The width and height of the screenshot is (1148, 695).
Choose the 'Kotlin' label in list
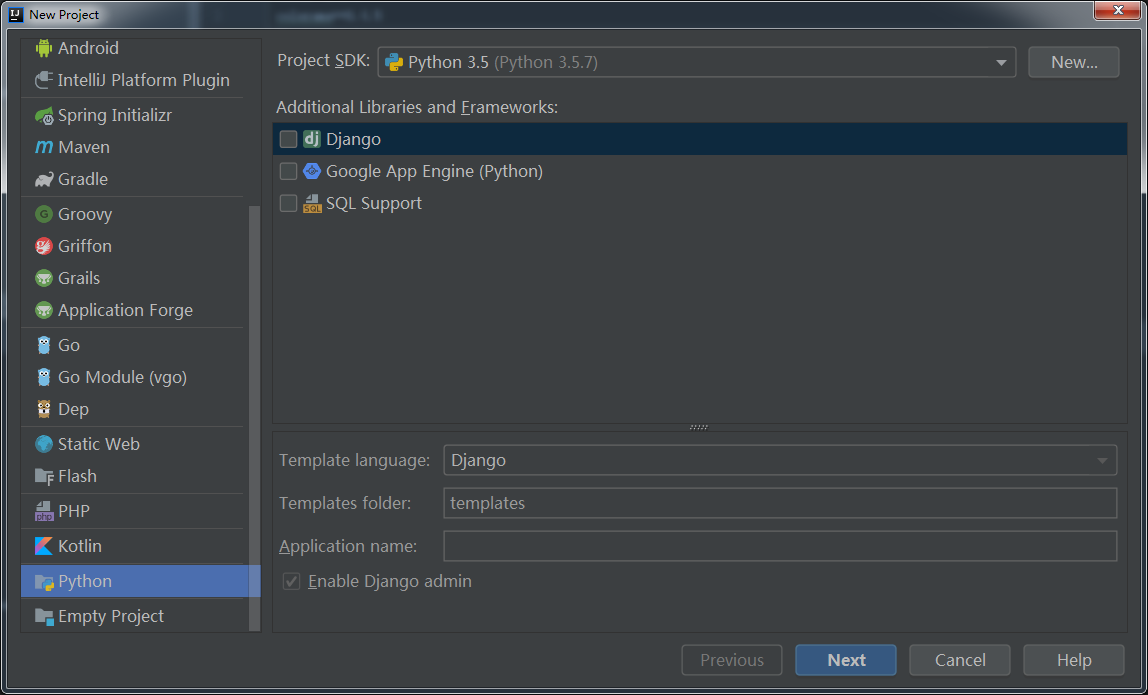tap(80, 546)
